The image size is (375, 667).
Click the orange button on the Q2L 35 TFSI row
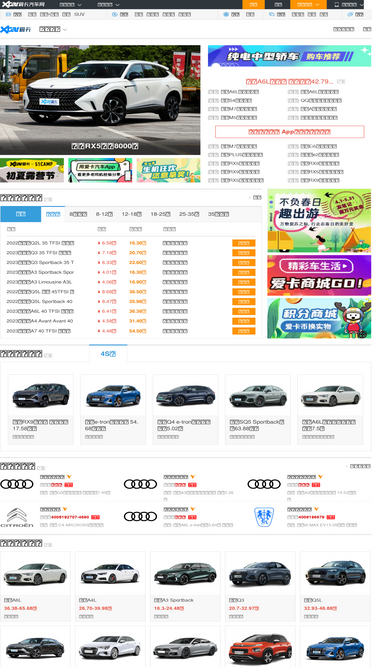pos(244,243)
